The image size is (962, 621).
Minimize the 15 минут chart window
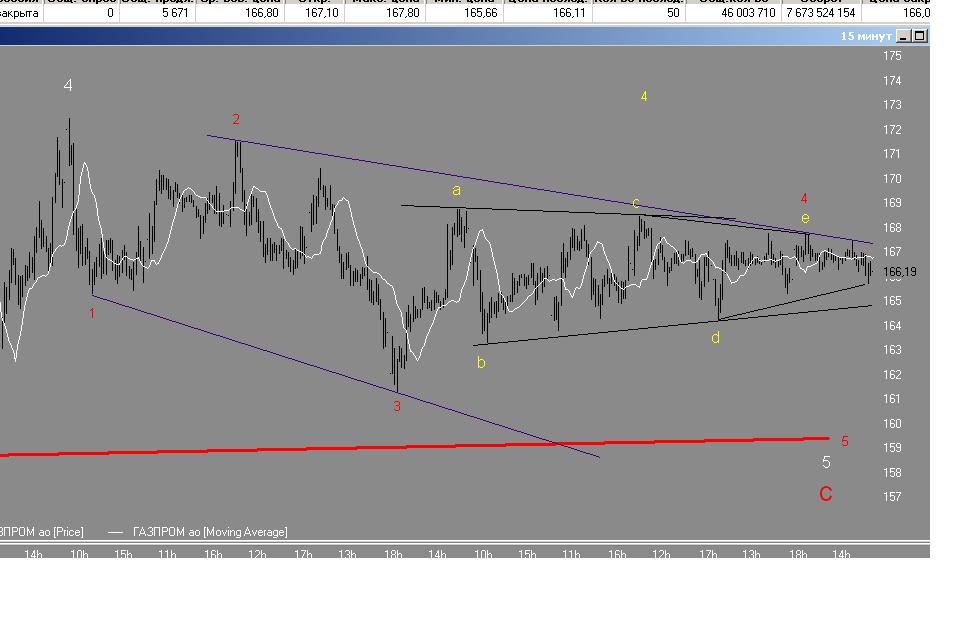point(902,36)
